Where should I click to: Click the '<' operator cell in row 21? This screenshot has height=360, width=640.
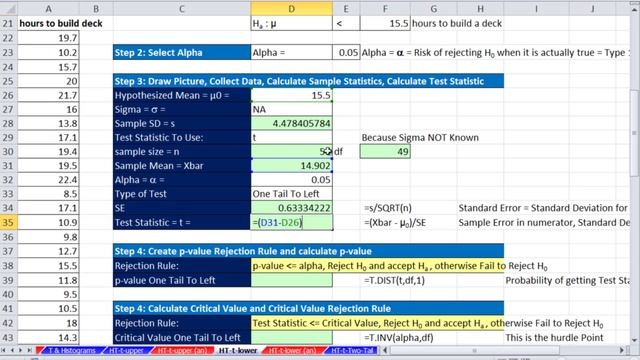tap(346, 23)
